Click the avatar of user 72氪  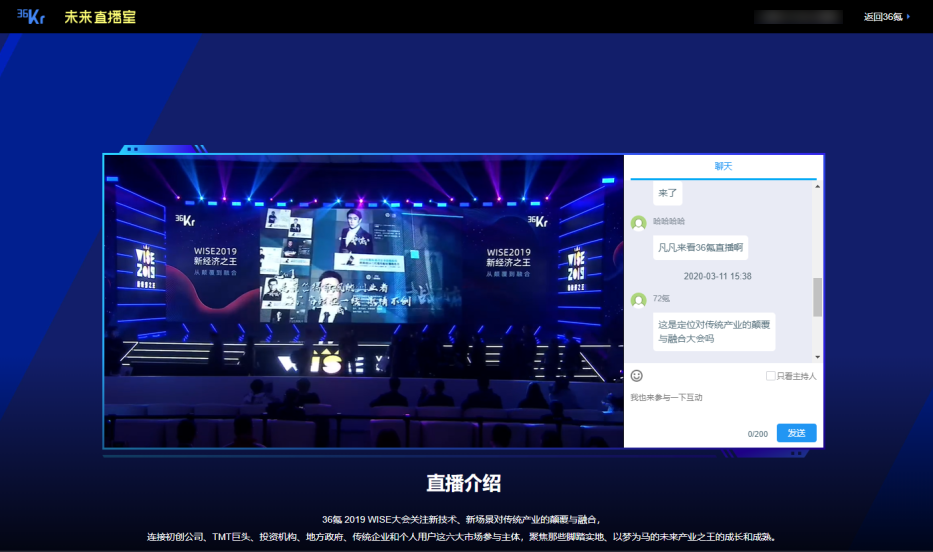[638, 300]
